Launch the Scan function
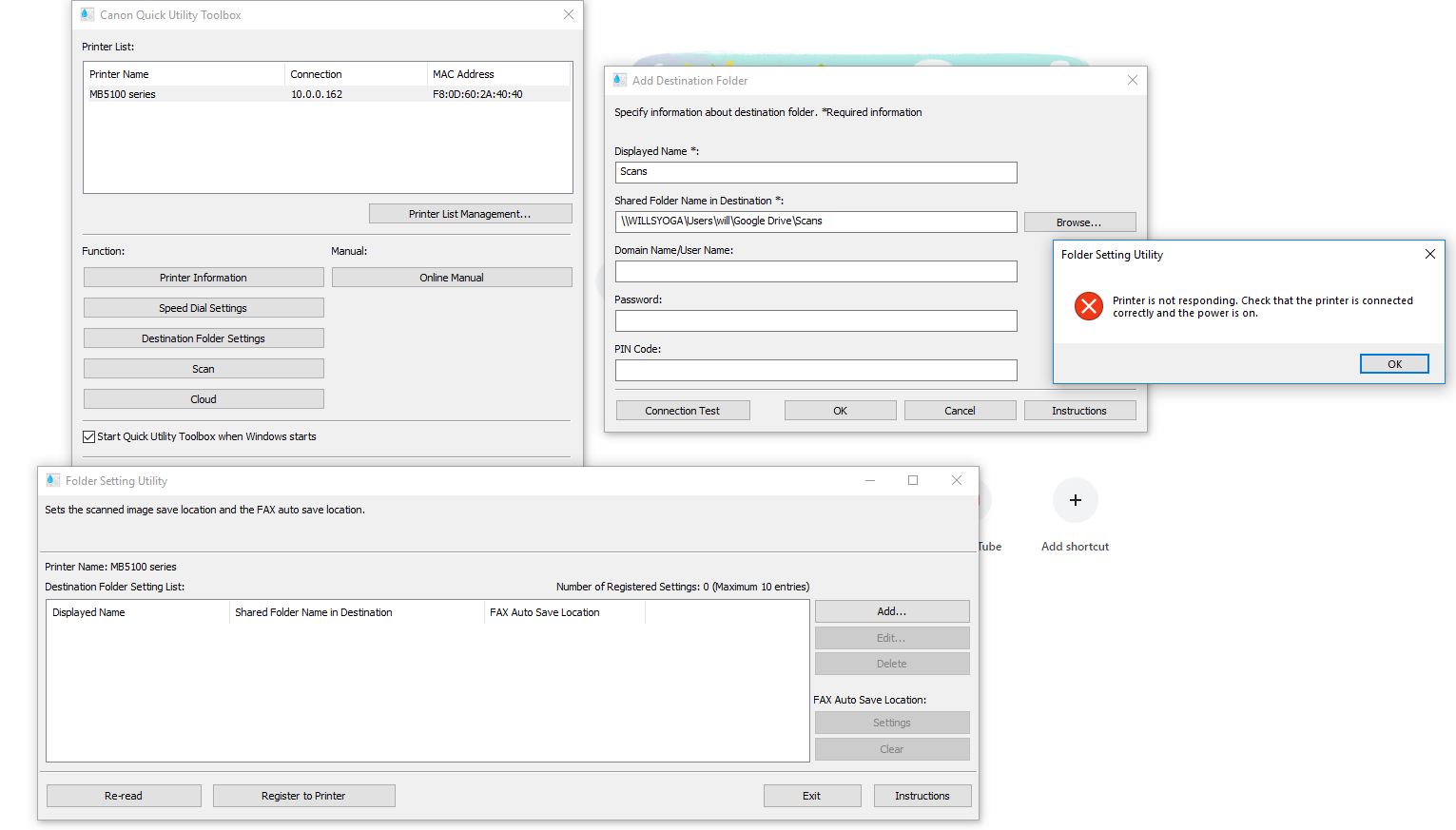The width and height of the screenshot is (1456, 830). 203,368
